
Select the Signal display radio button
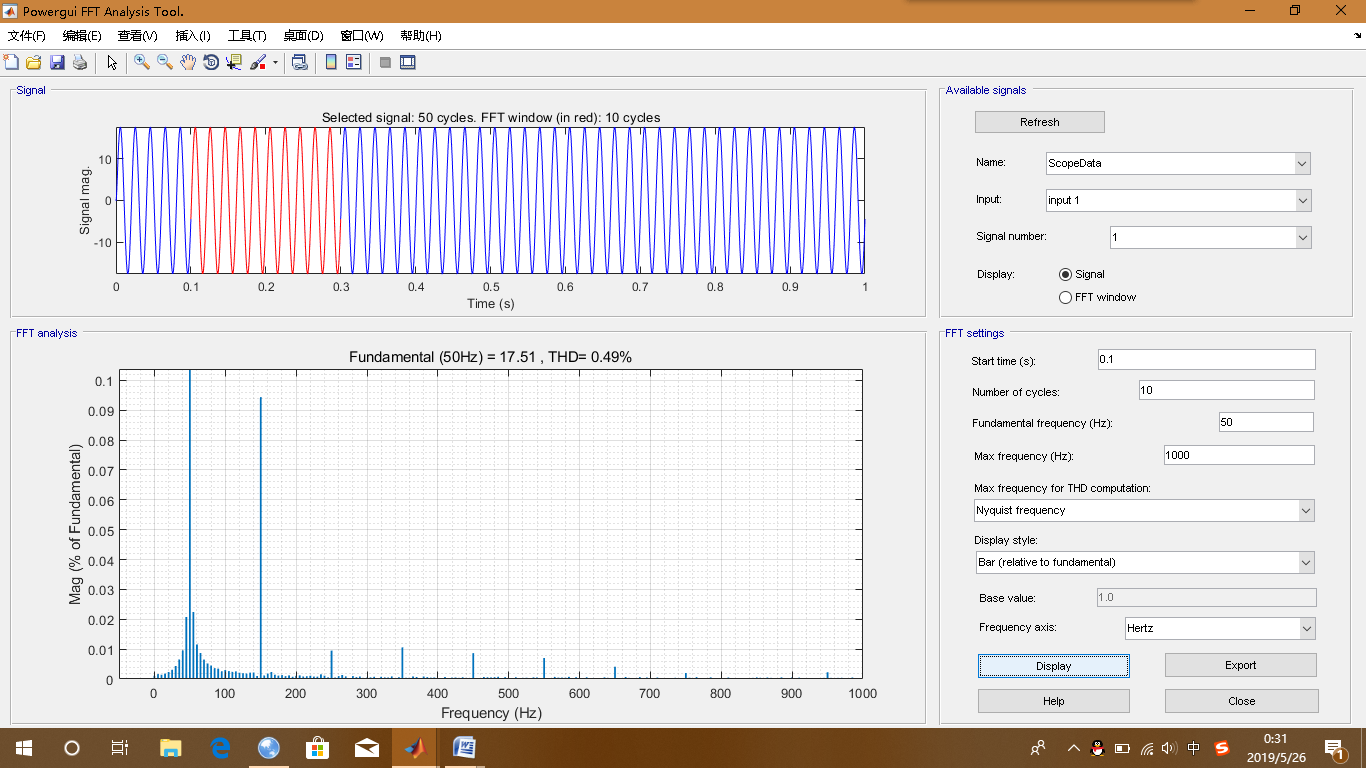pyautogui.click(x=1065, y=274)
